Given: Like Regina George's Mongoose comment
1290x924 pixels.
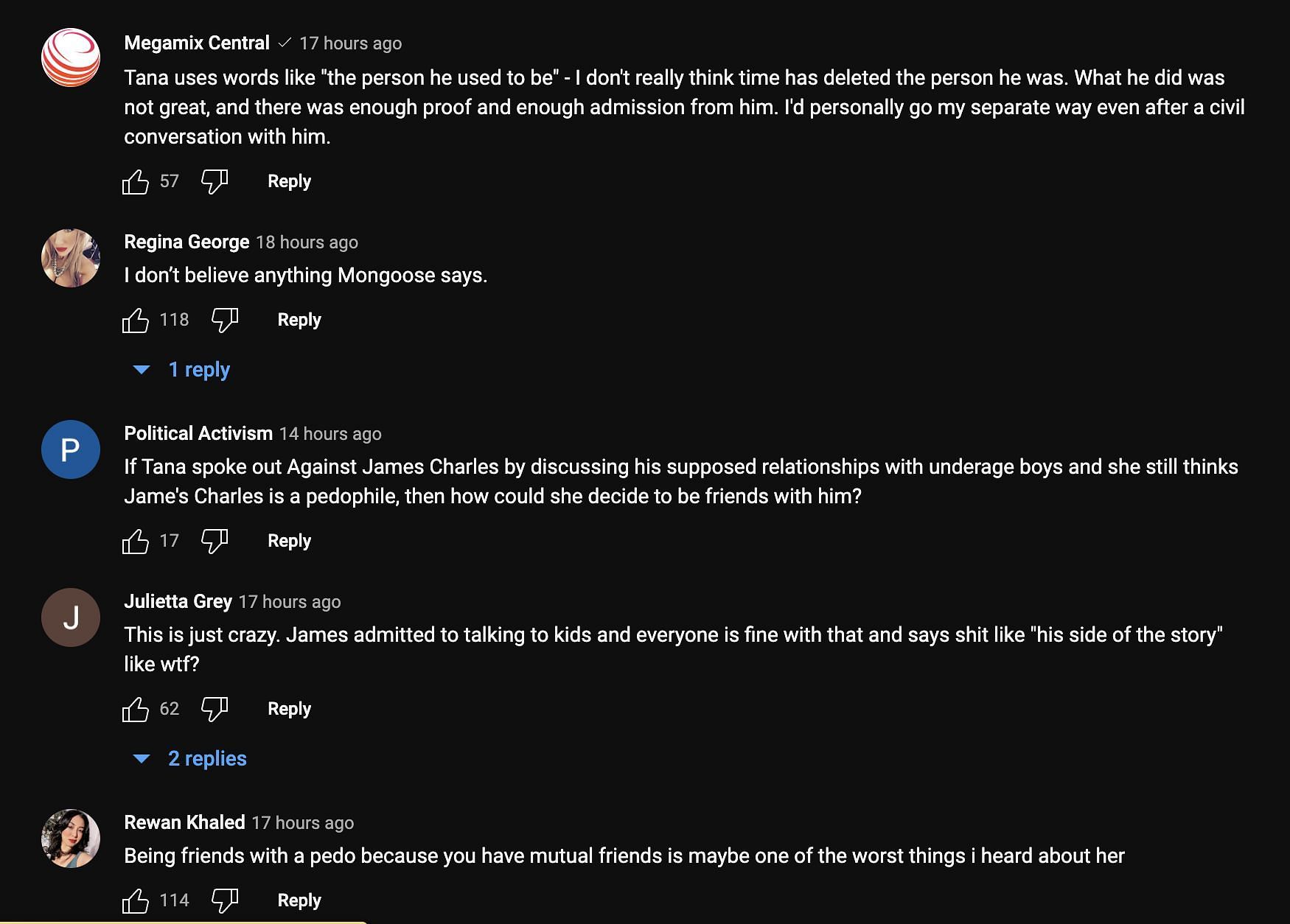Looking at the screenshot, I should coord(136,320).
